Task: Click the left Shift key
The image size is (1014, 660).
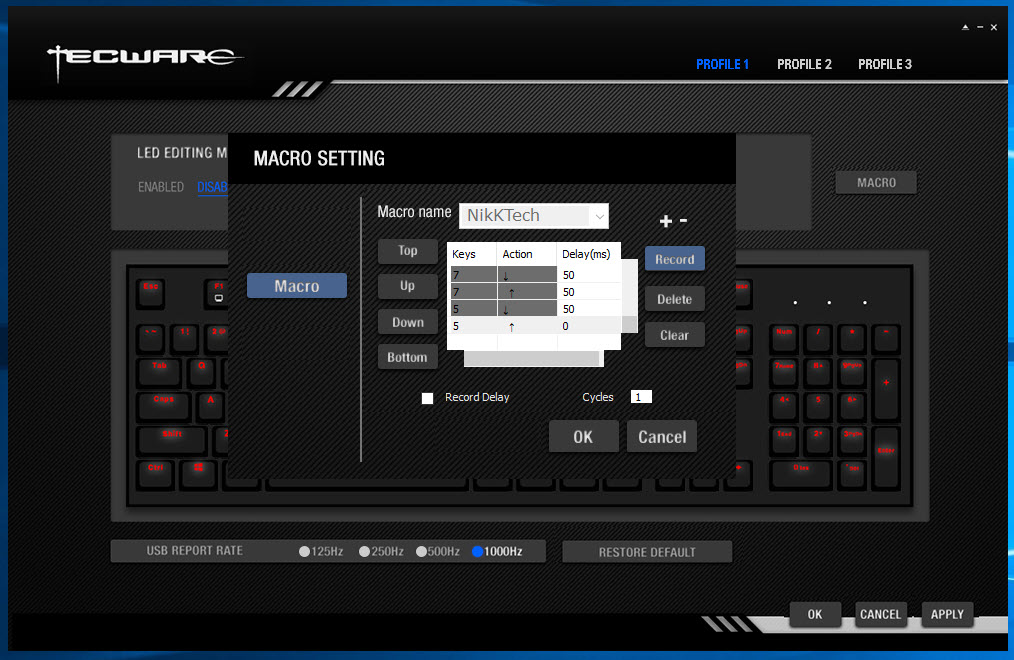Action: [172, 441]
